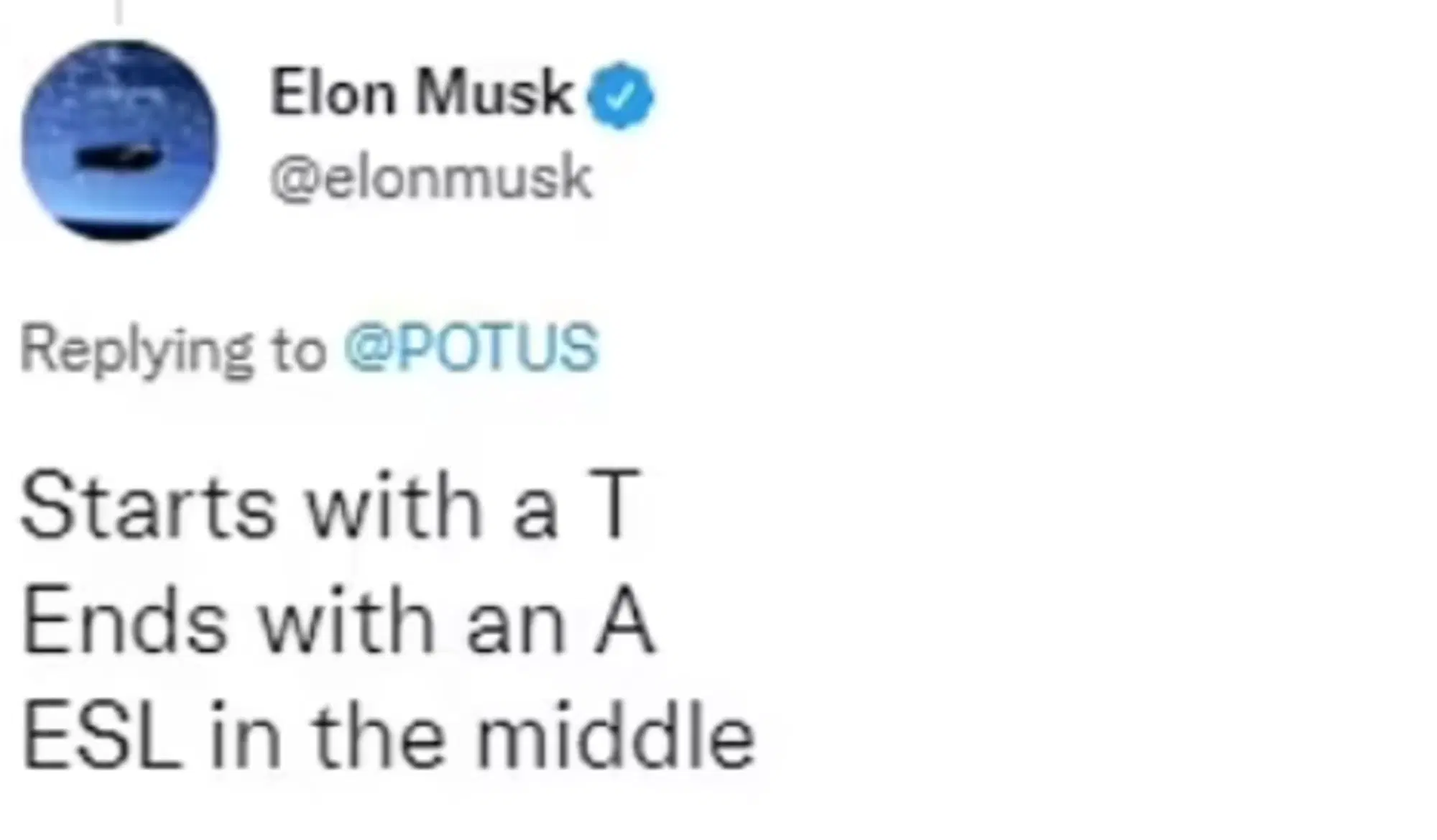Screen dimensions: 1437x840
Task: Select the line ESL in the middle
Action: 388,731
